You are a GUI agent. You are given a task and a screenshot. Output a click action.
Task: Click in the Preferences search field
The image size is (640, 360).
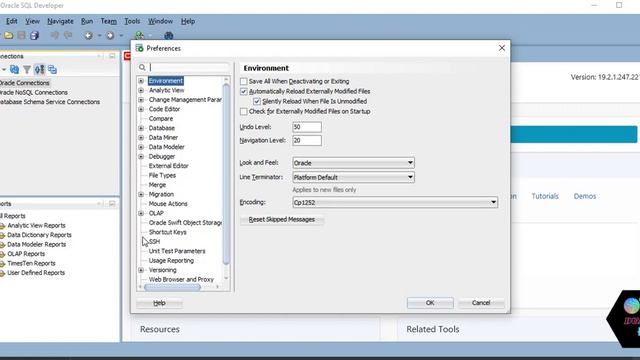[189, 67]
